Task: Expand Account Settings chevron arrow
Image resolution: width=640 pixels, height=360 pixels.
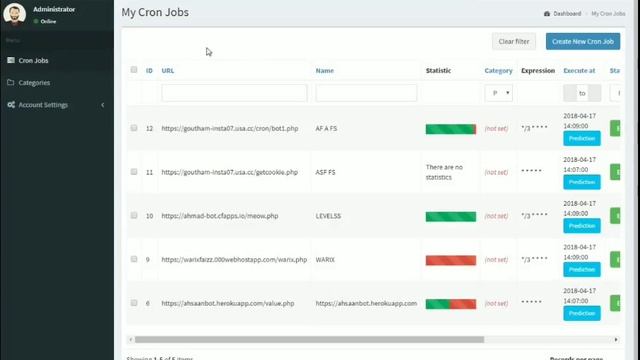Action: (x=102, y=105)
